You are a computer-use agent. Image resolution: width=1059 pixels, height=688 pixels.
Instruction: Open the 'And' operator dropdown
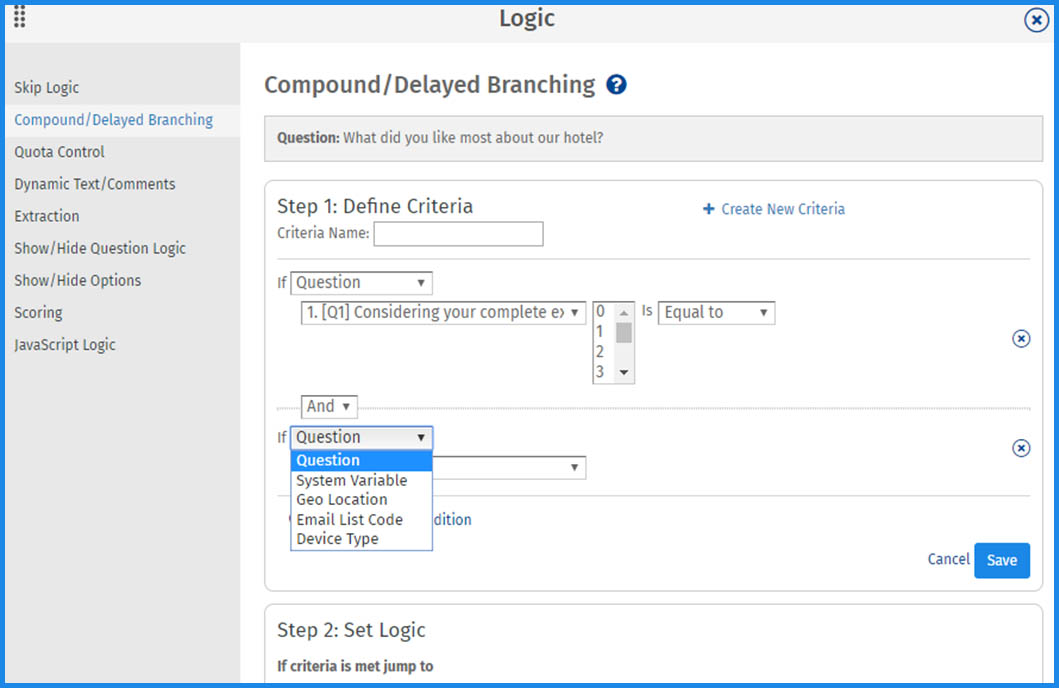click(x=328, y=406)
